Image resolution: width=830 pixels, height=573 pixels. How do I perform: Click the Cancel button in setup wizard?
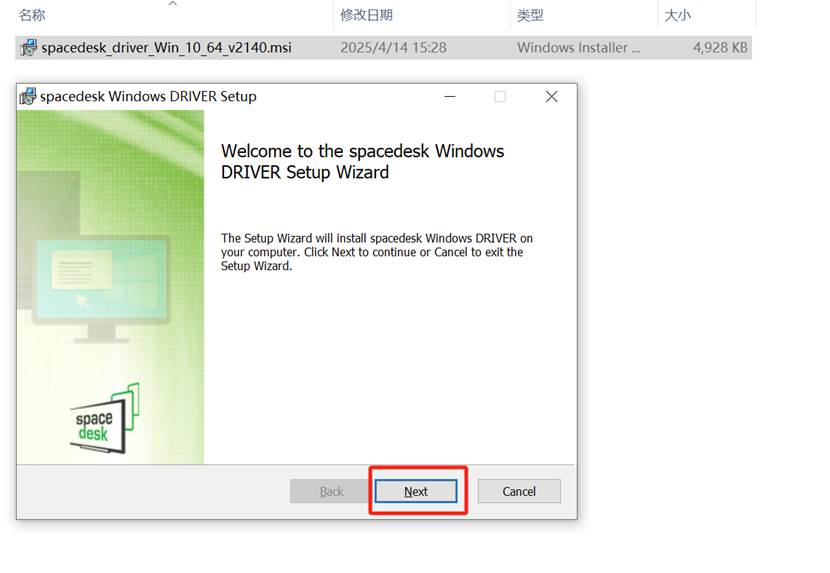coord(519,491)
